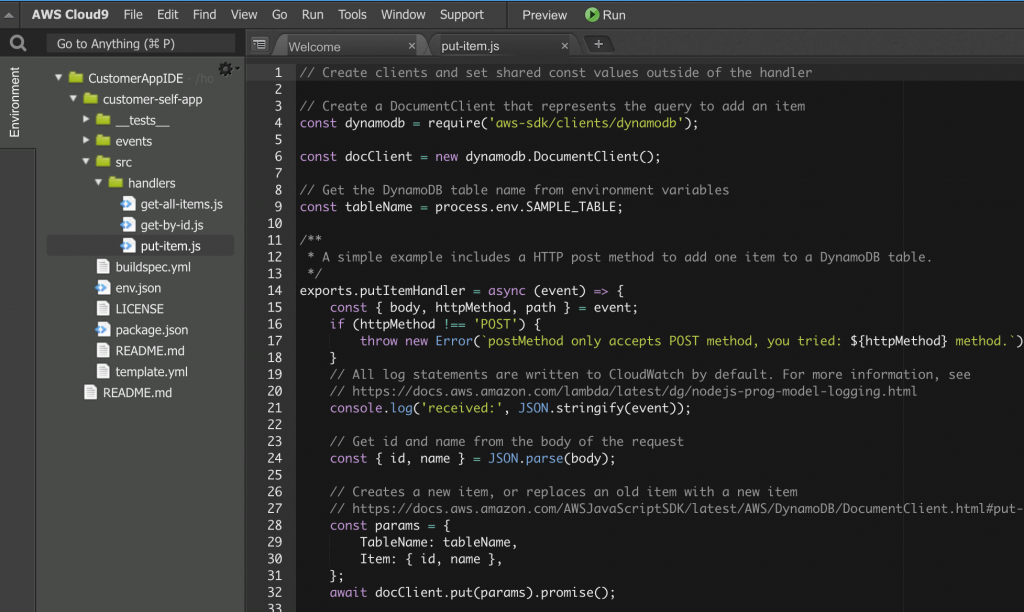This screenshot has height=612, width=1024.
Task: Open the tab list icon
Action: click(260, 45)
